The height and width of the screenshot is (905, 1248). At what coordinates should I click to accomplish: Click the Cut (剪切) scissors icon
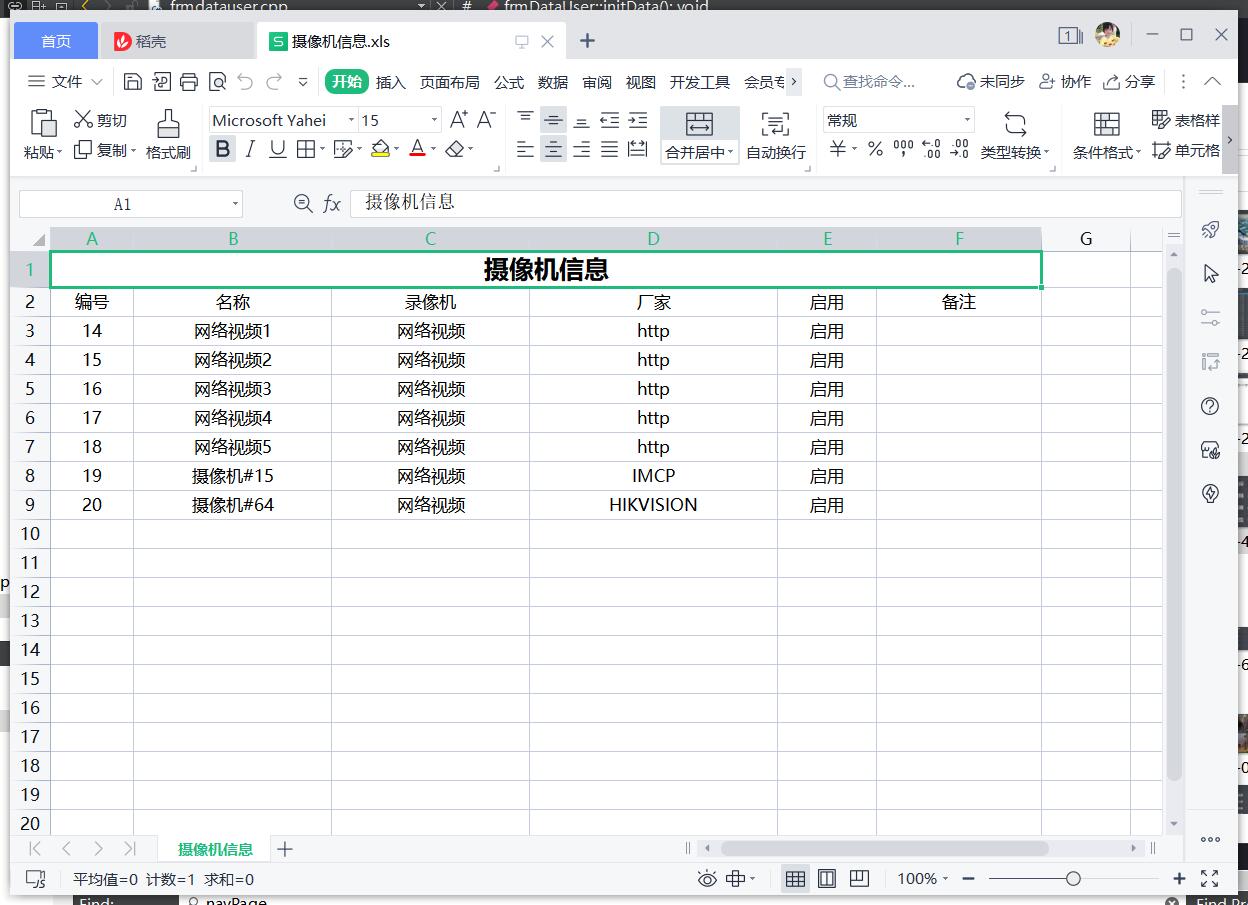tap(84, 120)
